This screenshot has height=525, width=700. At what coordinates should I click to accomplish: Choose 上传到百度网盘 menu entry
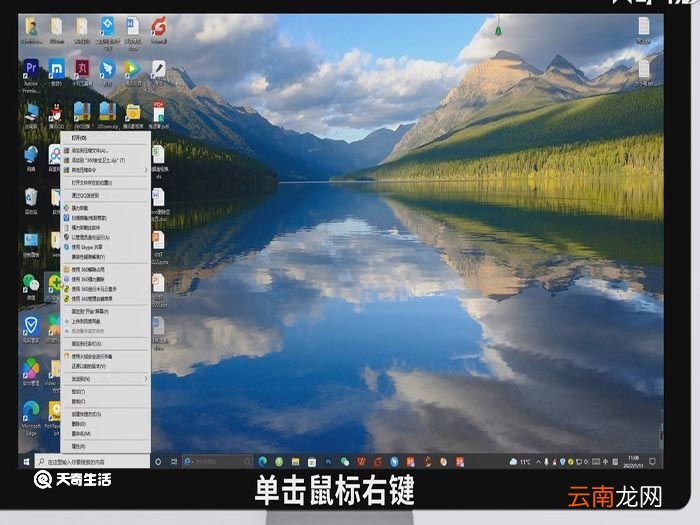[x=106, y=321]
